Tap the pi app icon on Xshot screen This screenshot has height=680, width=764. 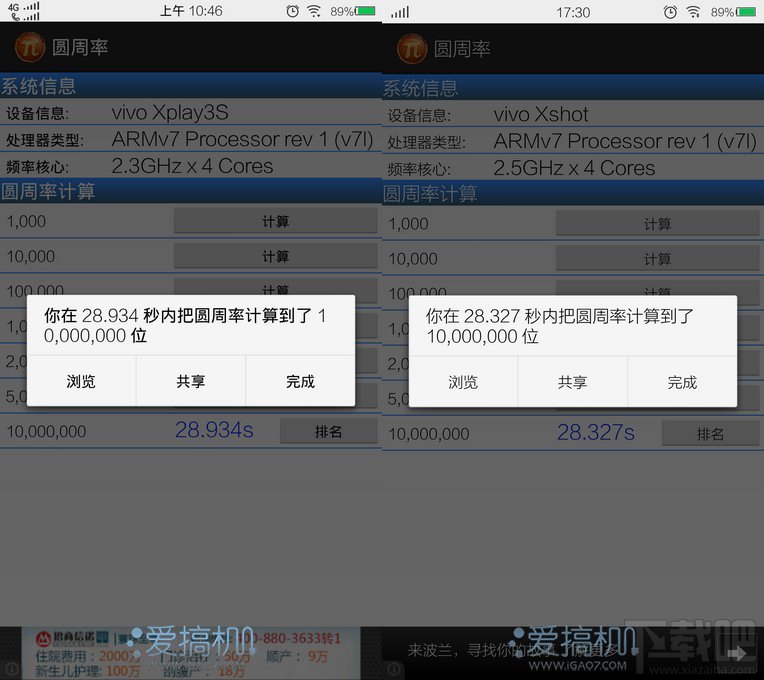[412, 49]
